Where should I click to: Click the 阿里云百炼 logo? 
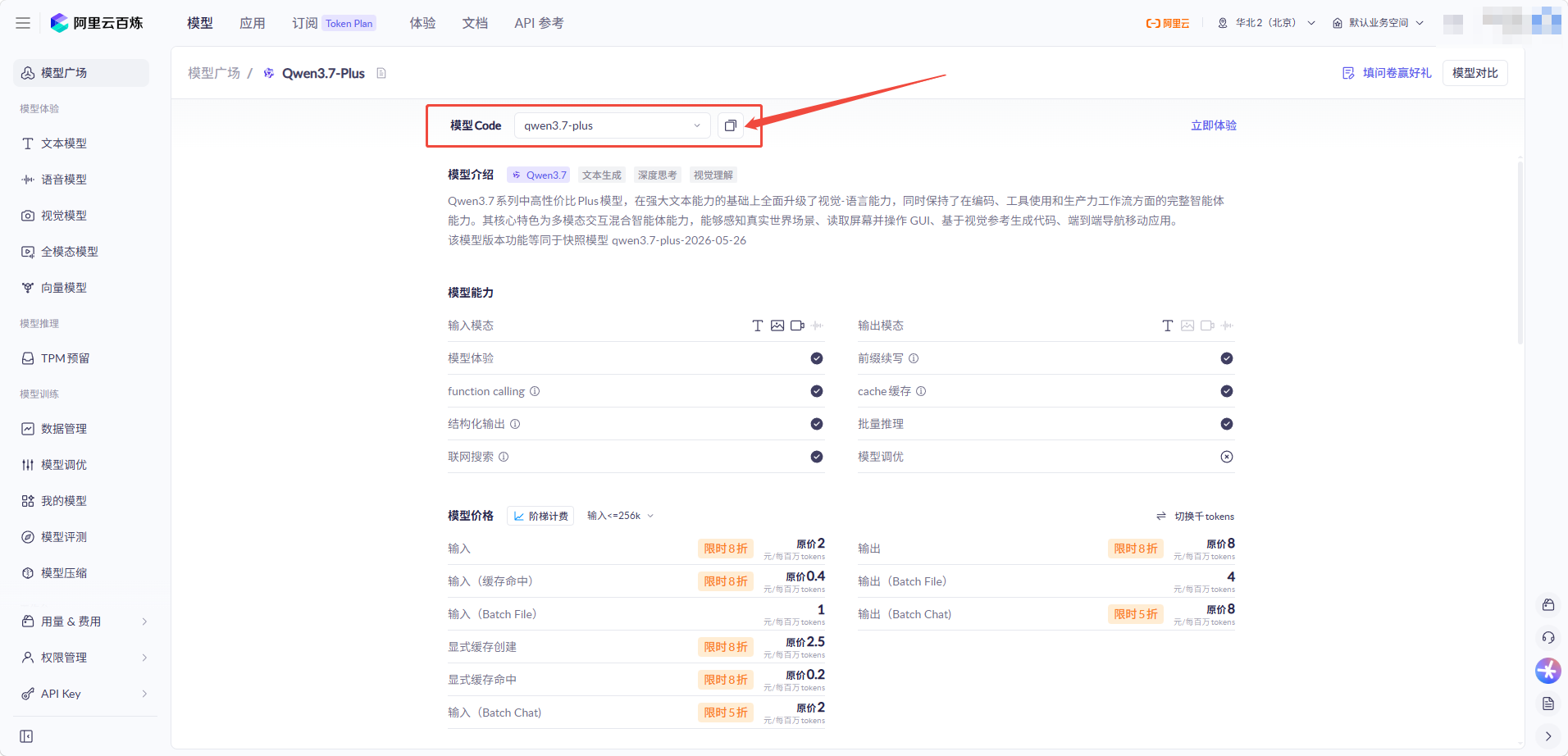(97, 23)
